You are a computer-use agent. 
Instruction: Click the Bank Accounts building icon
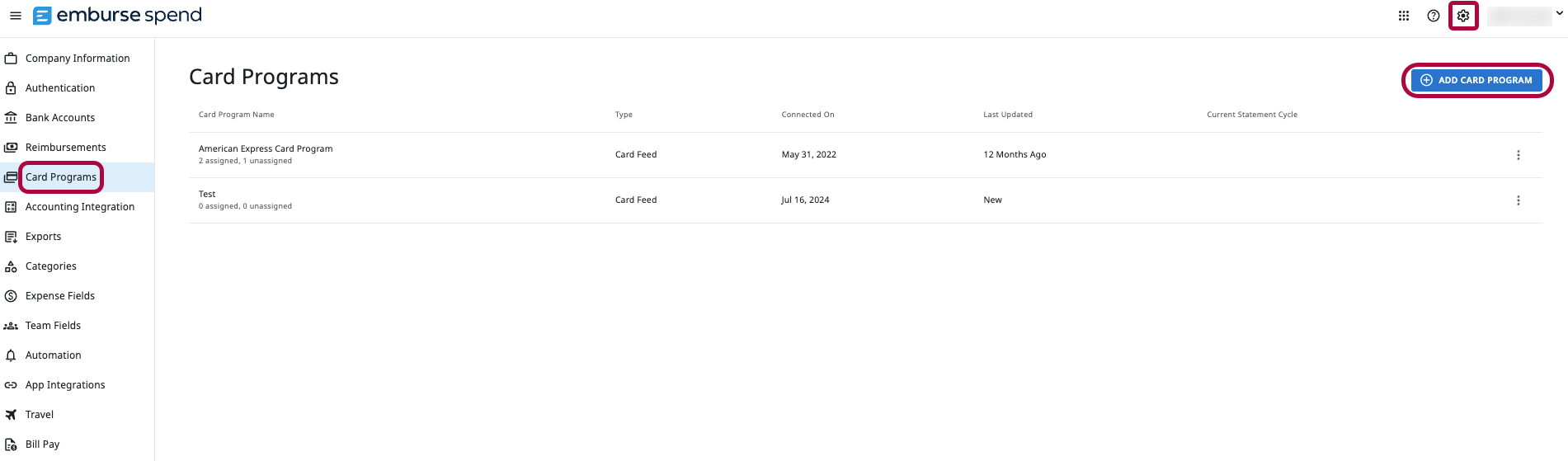[11, 118]
